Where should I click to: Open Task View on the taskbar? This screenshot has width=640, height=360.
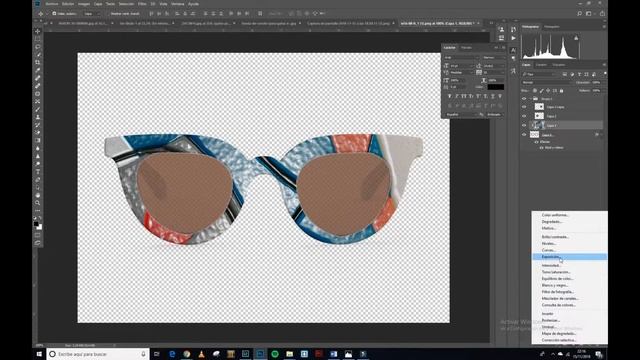(157, 354)
